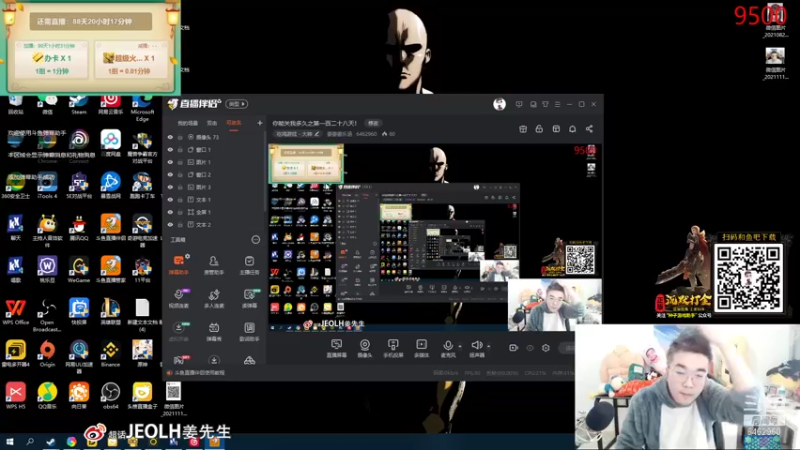Screen dimensions: 800x450
Task: Click the lock icon beside the bell row
Action: tap(539, 129)
